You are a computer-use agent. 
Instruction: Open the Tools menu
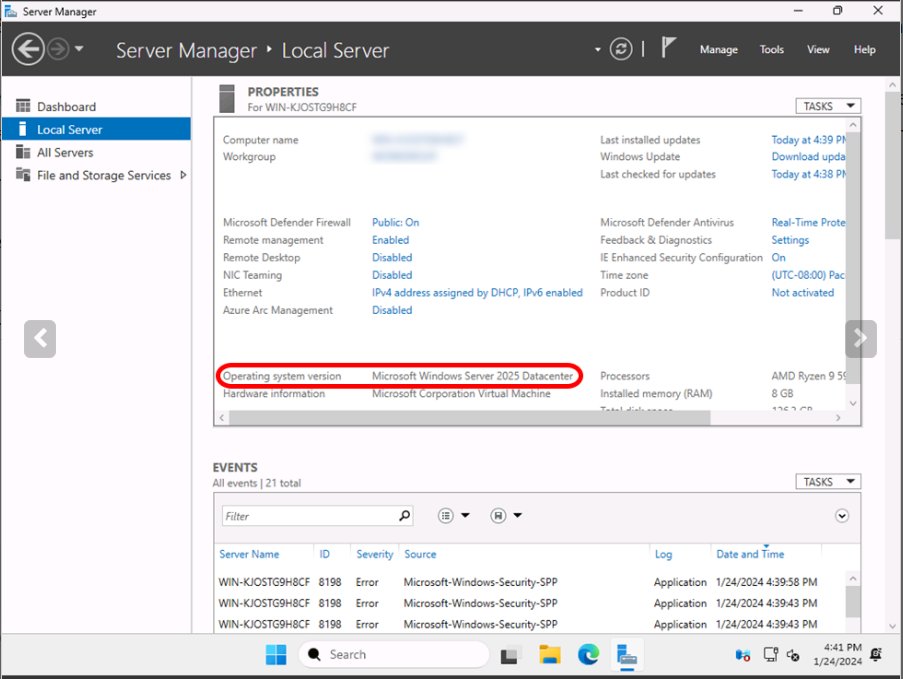(x=771, y=50)
